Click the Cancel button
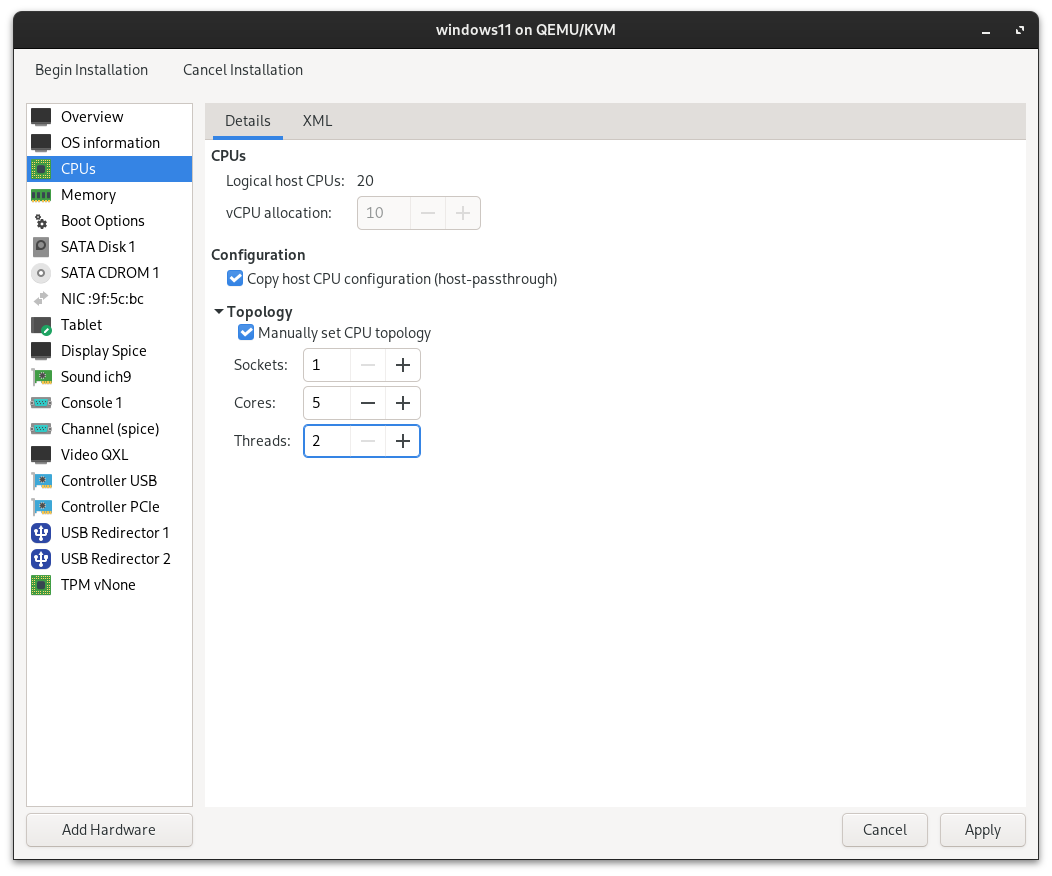The height and width of the screenshot is (876, 1052). coord(884,830)
